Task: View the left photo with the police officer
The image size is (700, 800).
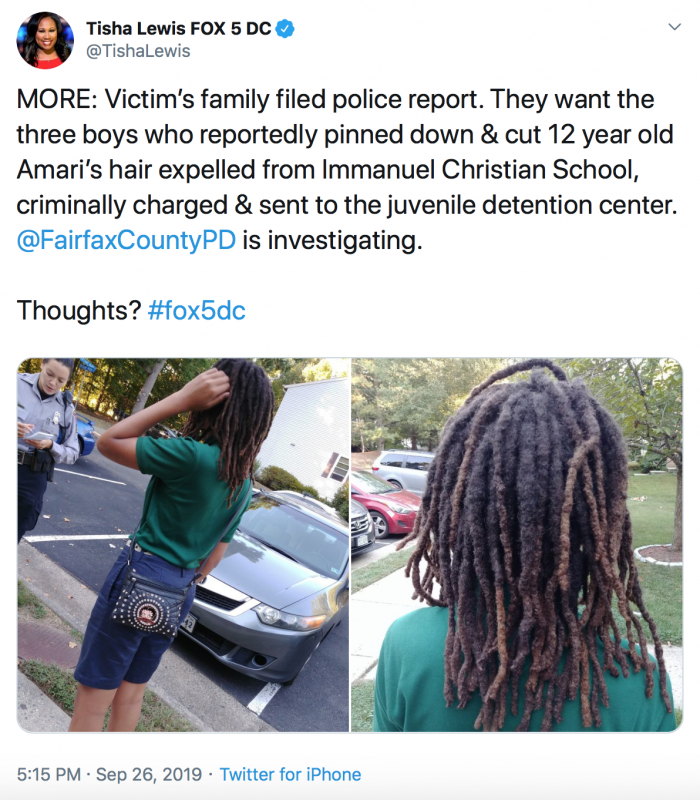Action: click(x=183, y=545)
